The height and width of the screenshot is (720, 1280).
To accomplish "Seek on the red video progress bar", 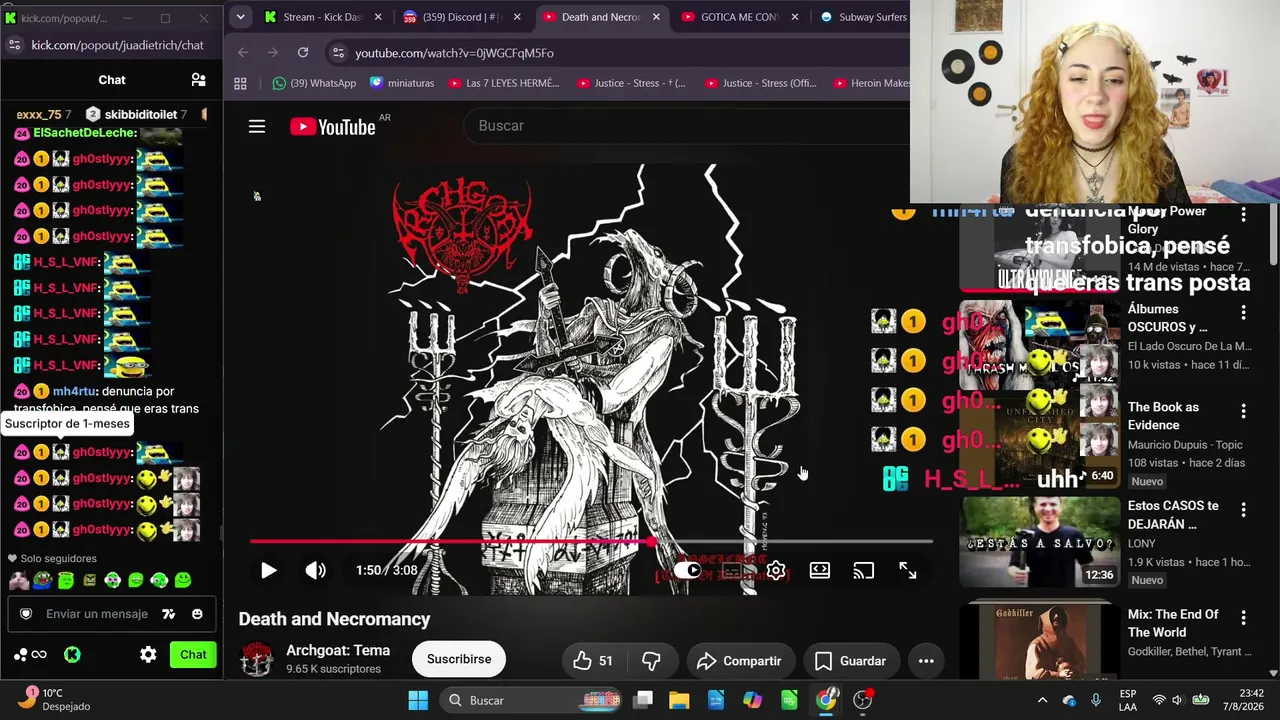I will pos(591,541).
